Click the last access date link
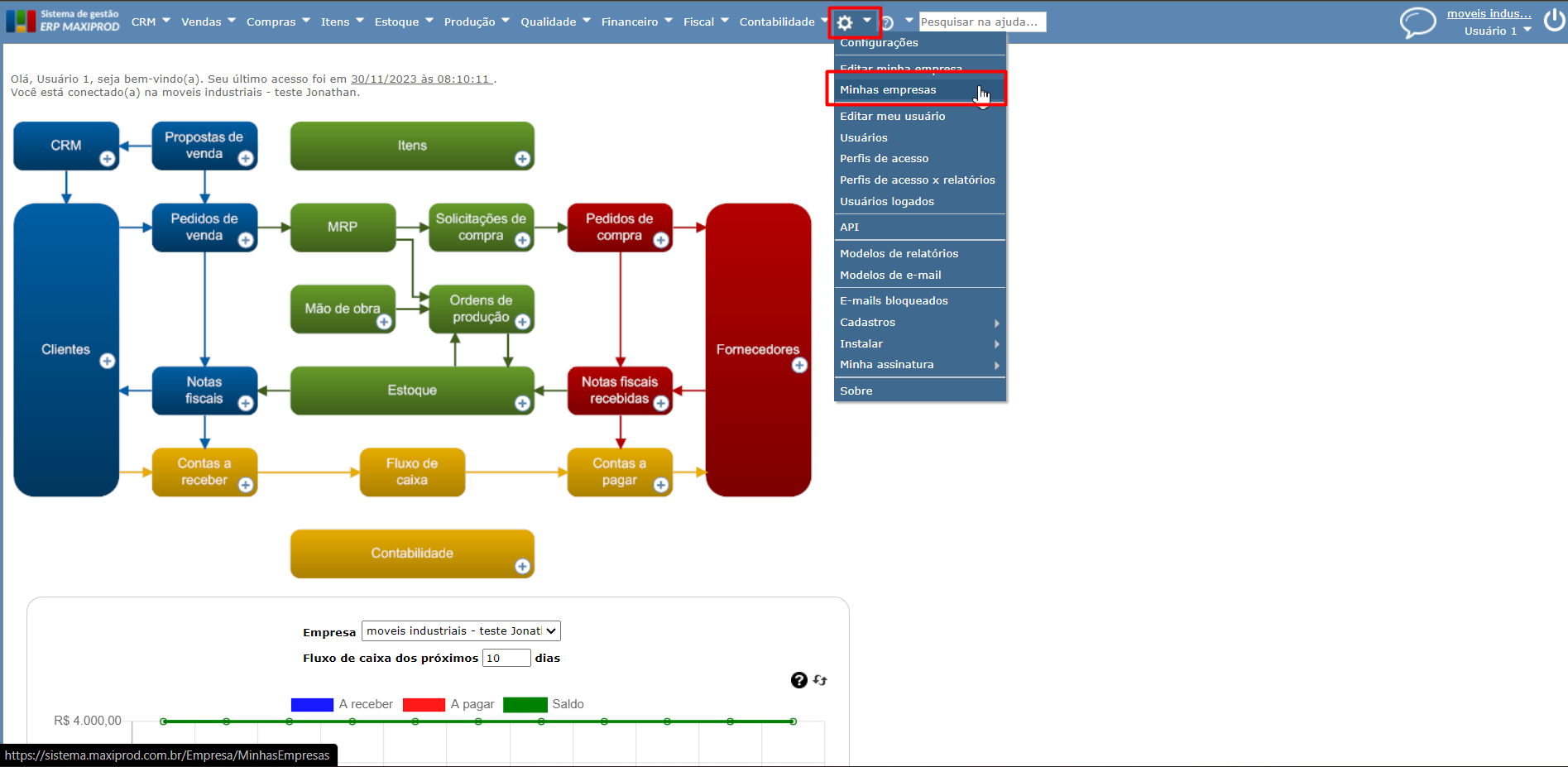 [422, 79]
